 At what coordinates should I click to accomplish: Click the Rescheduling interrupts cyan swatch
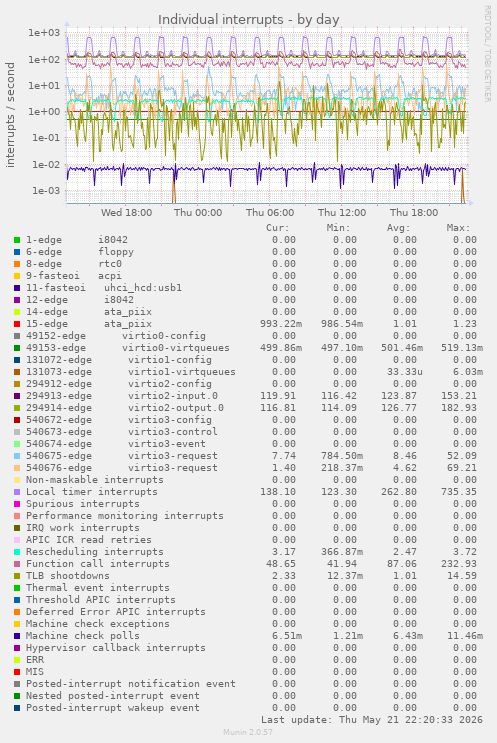pos(17,553)
